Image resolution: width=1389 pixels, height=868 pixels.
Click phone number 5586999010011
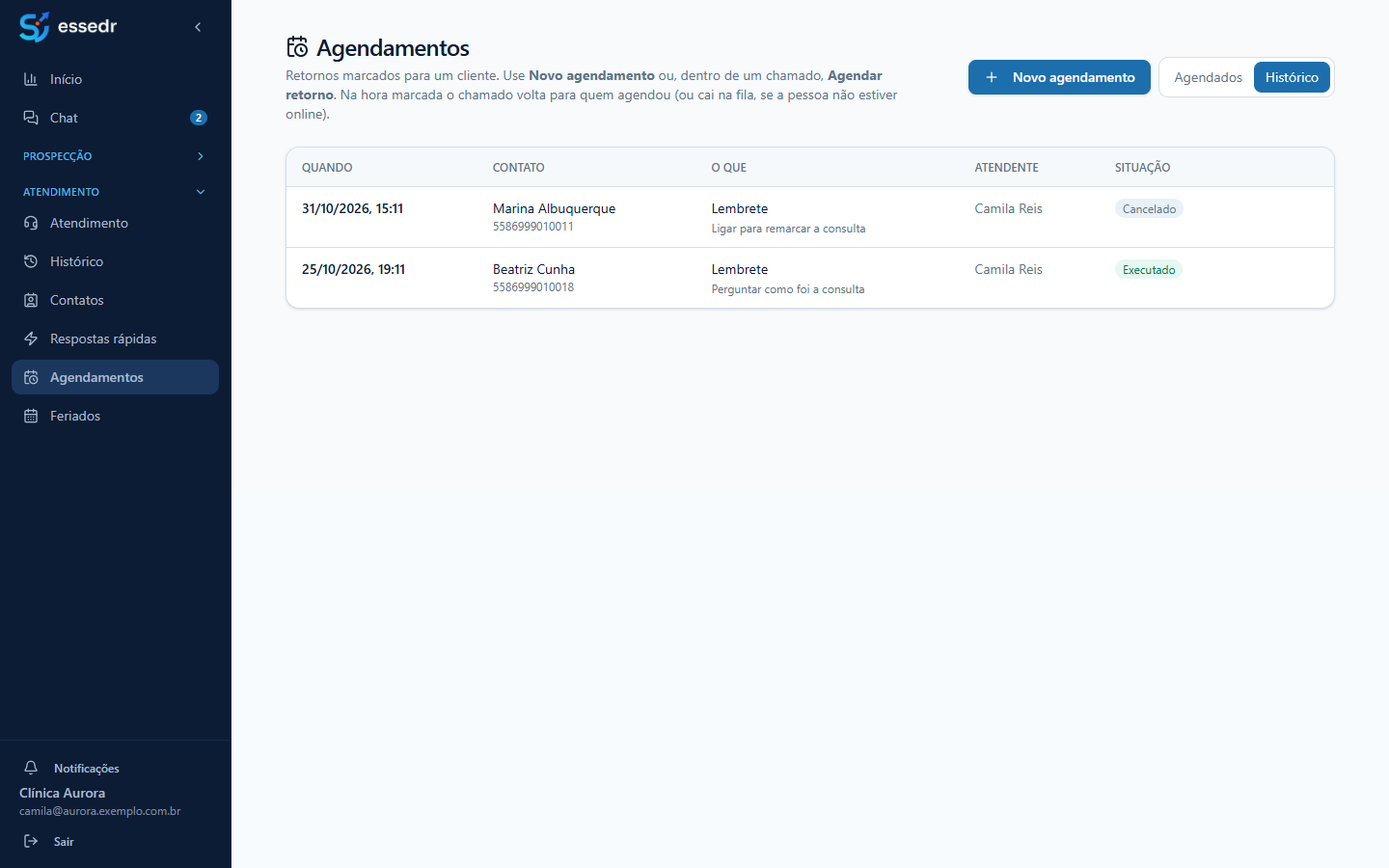coord(533,227)
